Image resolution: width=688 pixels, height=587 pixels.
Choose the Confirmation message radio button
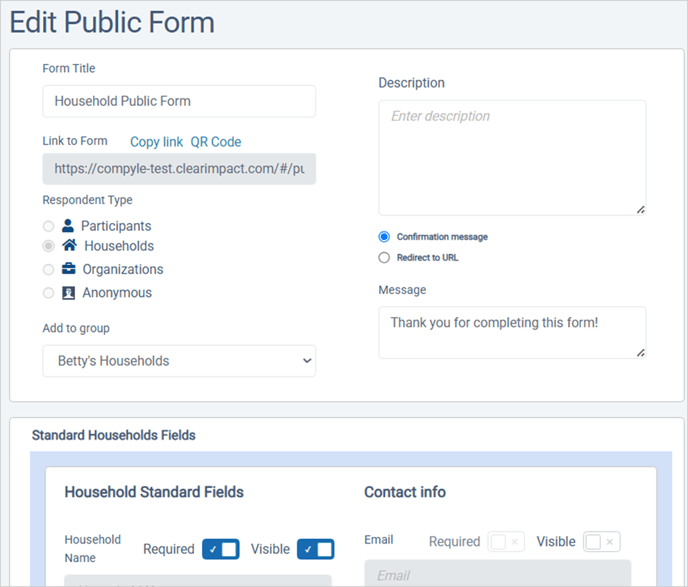click(384, 237)
